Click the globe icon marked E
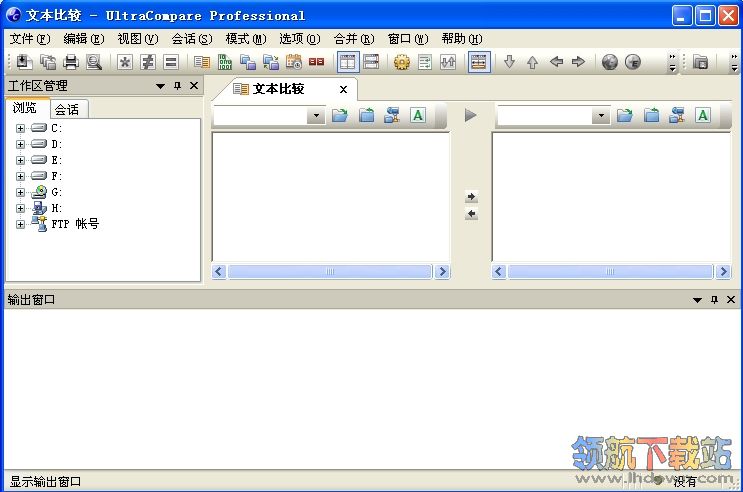Screen dimensions: 743x492 pos(633,62)
